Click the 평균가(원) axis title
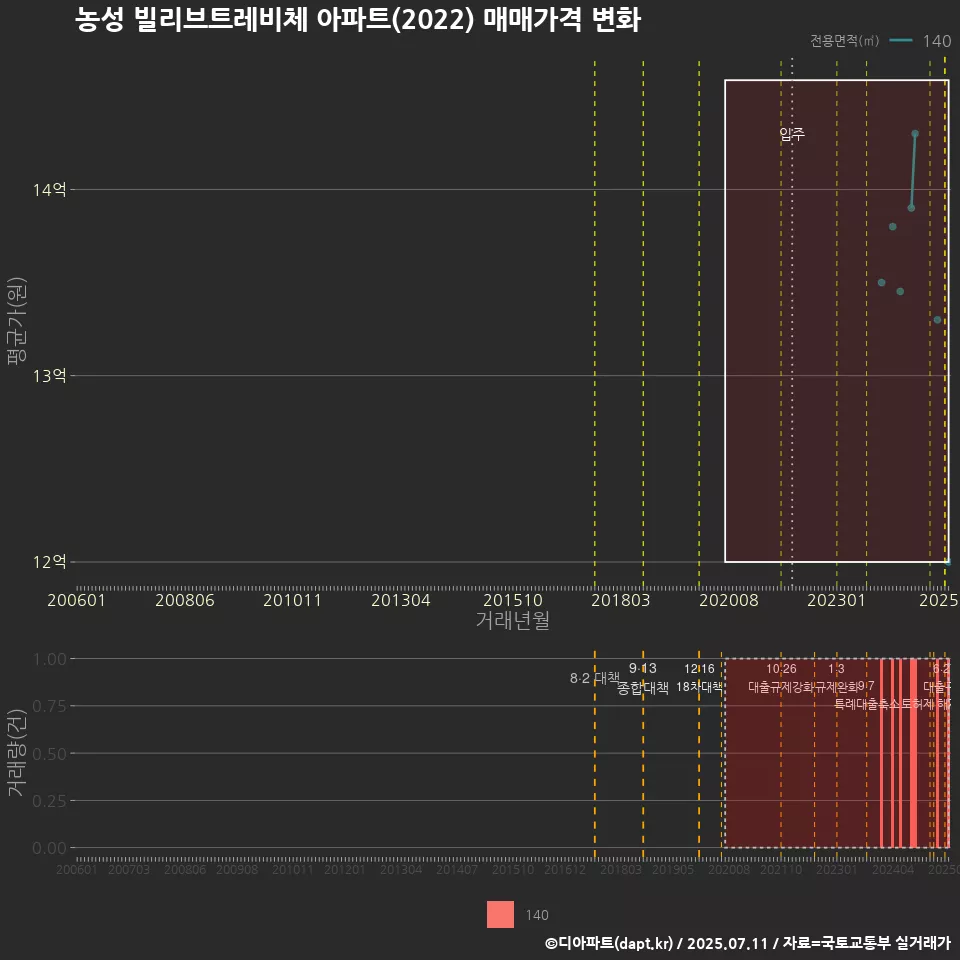960x960 pixels. [x=17, y=321]
